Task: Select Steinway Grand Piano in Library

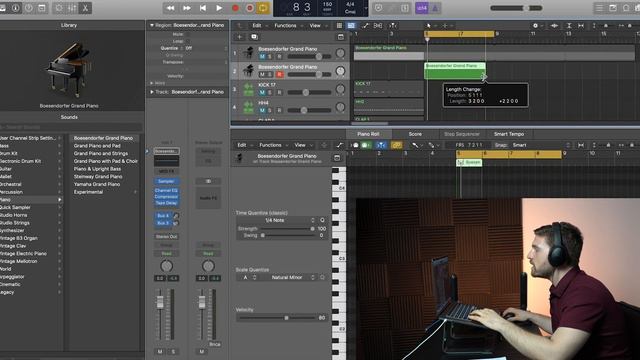Action: (x=98, y=177)
